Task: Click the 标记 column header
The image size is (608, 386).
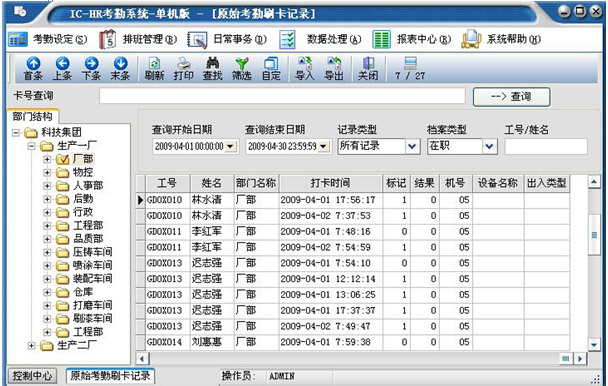Action: coord(396,183)
